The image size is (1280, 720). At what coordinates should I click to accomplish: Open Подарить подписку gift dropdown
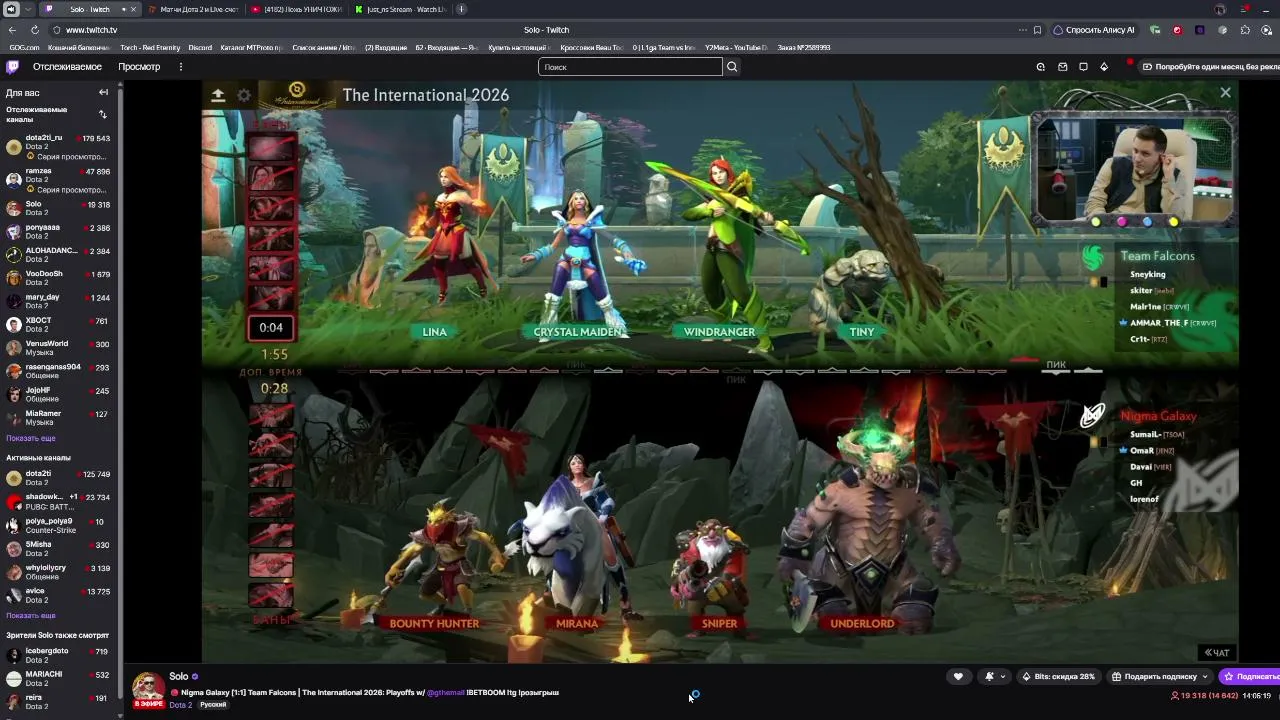[x=1159, y=677]
